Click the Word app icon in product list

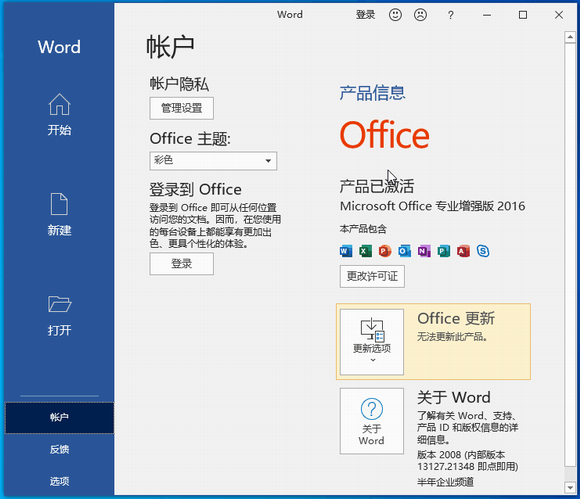point(346,251)
